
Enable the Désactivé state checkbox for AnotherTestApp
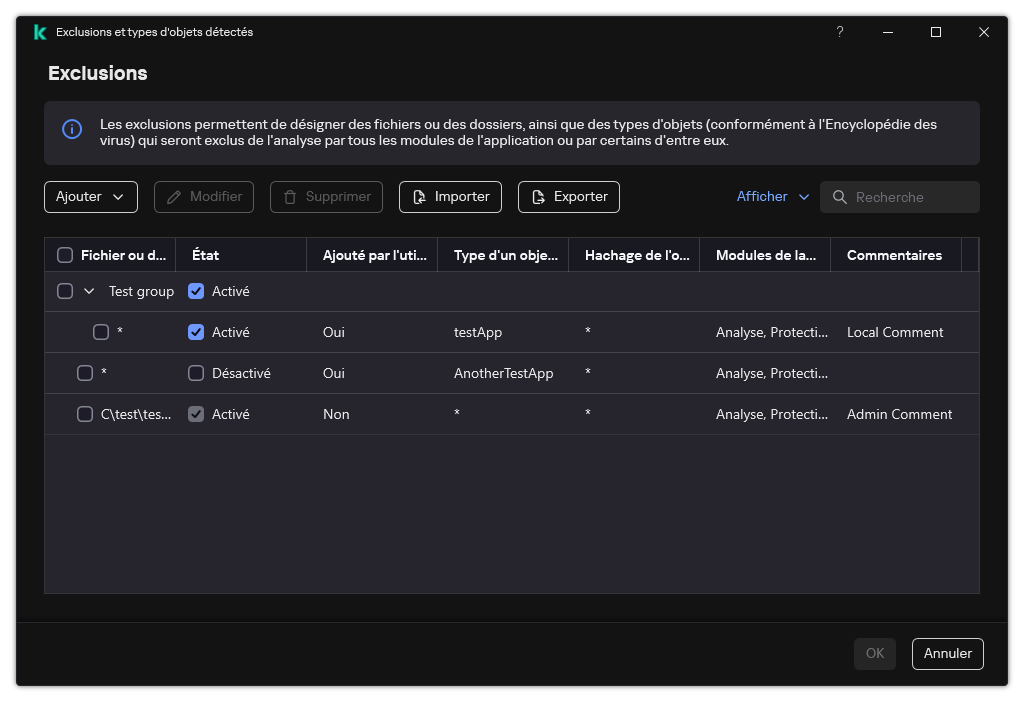196,373
